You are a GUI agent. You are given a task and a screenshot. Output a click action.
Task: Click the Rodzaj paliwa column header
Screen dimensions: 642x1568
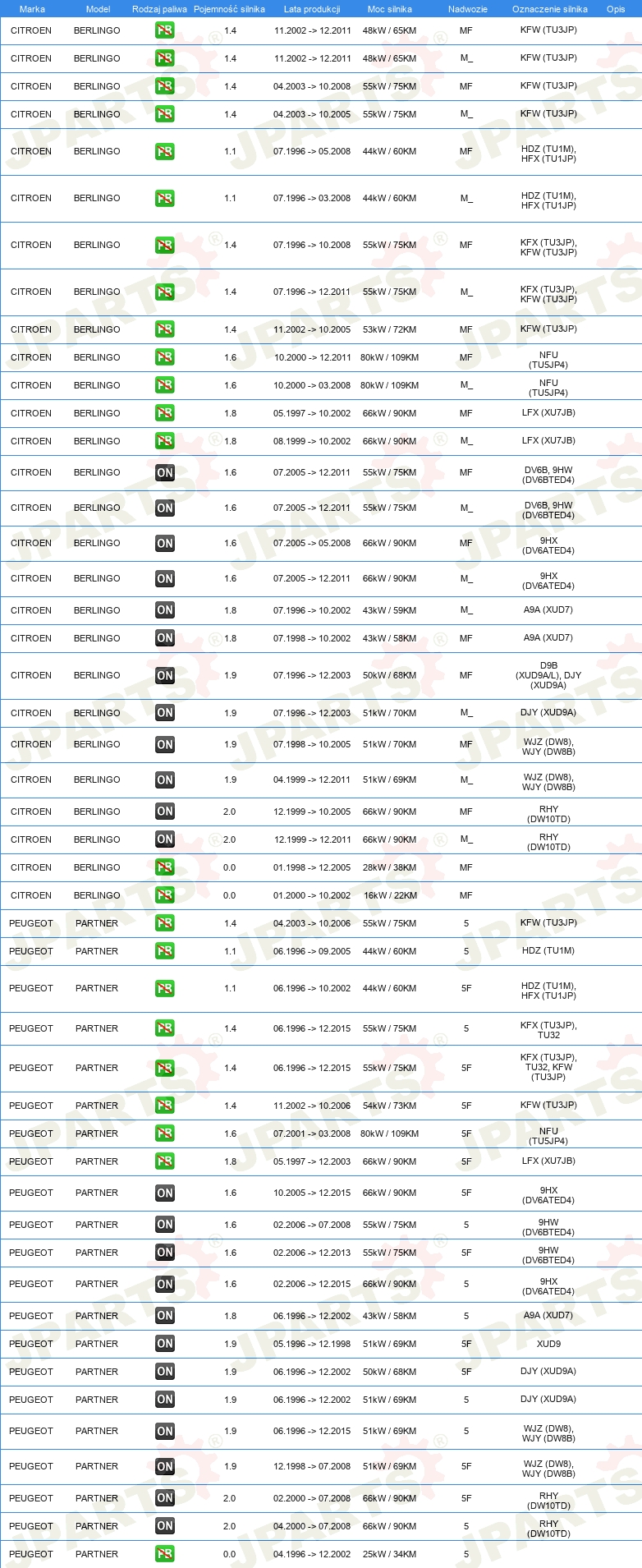(x=159, y=9)
